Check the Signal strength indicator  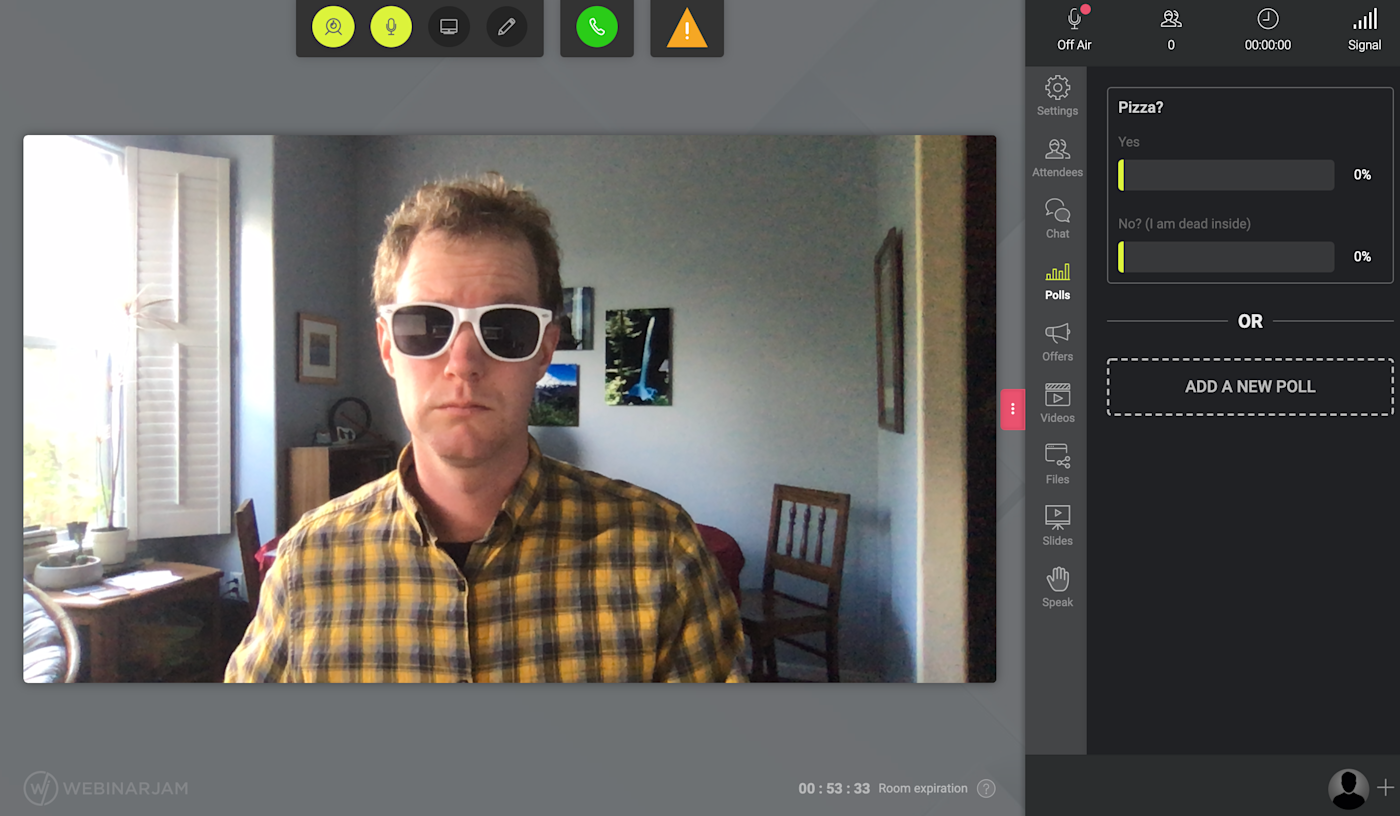1364,28
